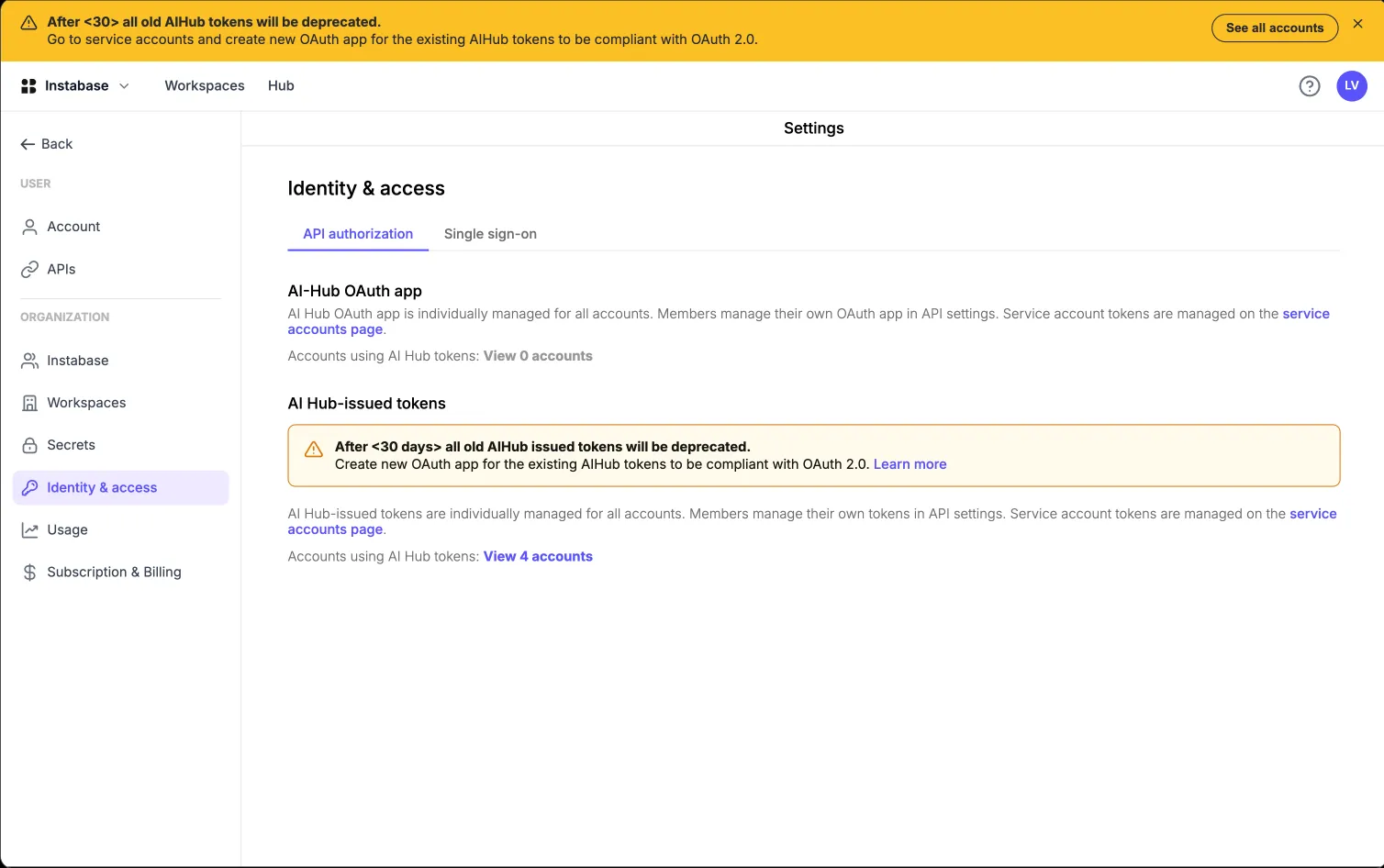Click the Back arrow icon

coord(28,144)
